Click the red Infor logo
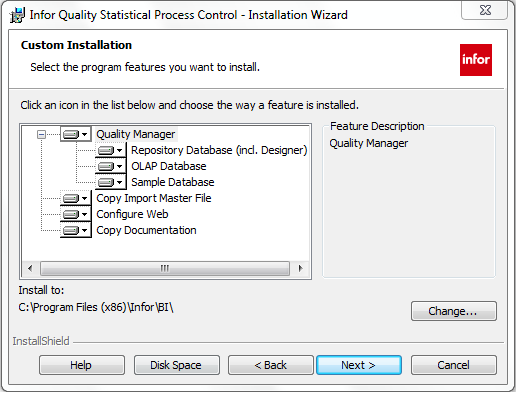 (x=476, y=60)
